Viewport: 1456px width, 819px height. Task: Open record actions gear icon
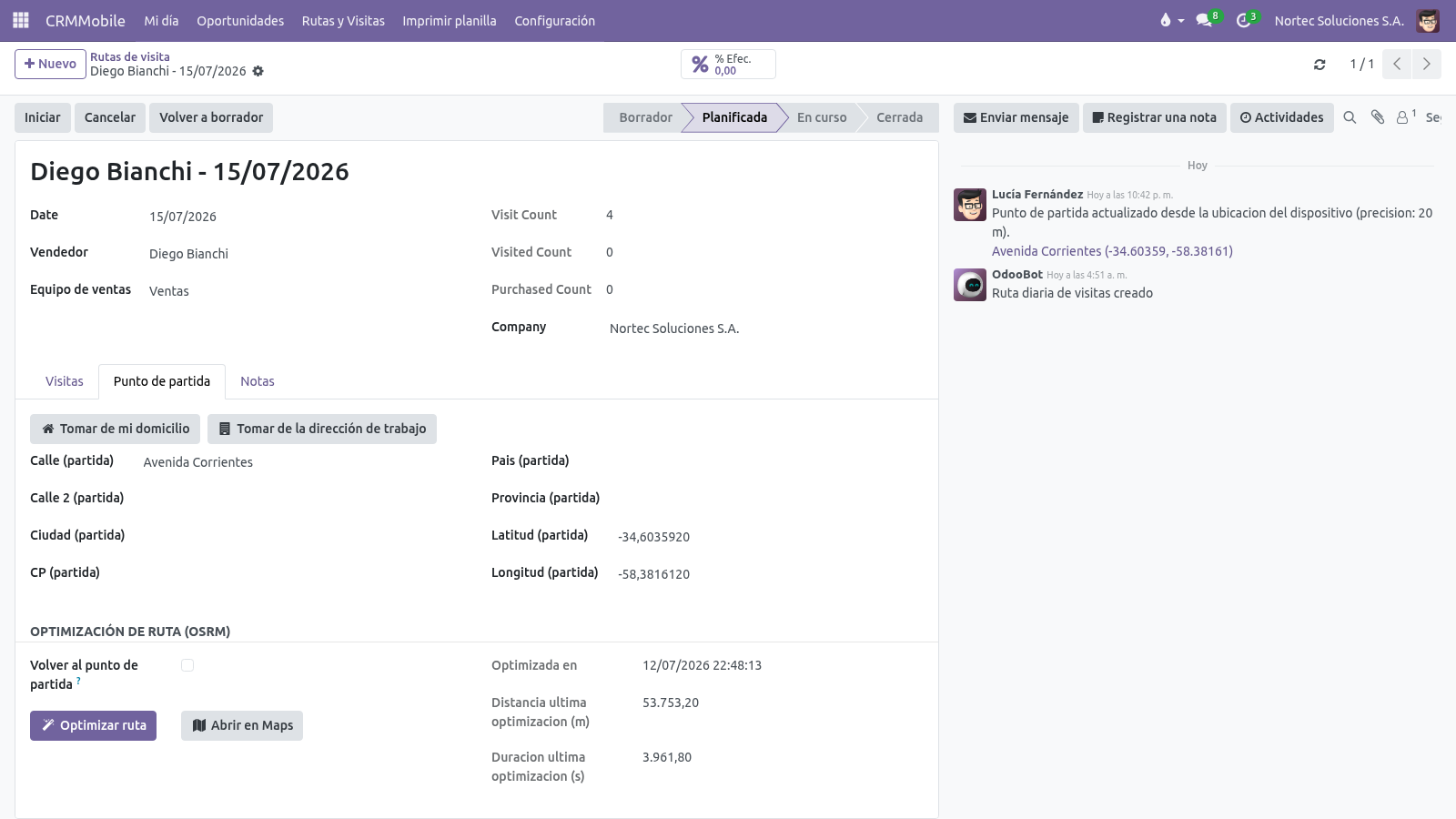point(258,71)
